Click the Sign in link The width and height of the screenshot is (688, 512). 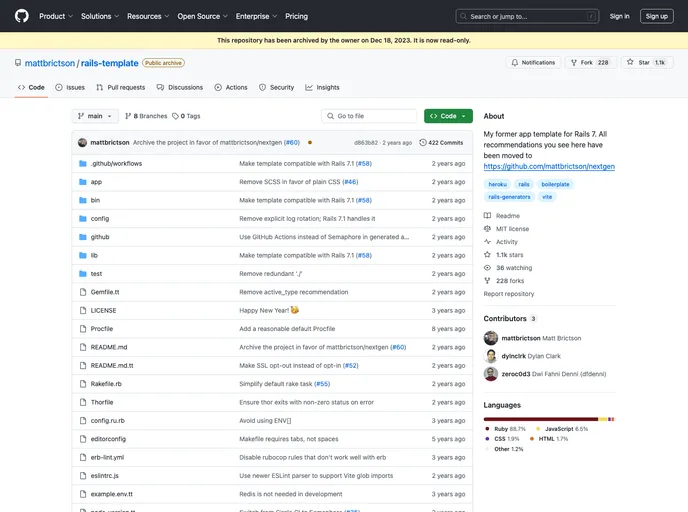point(619,16)
